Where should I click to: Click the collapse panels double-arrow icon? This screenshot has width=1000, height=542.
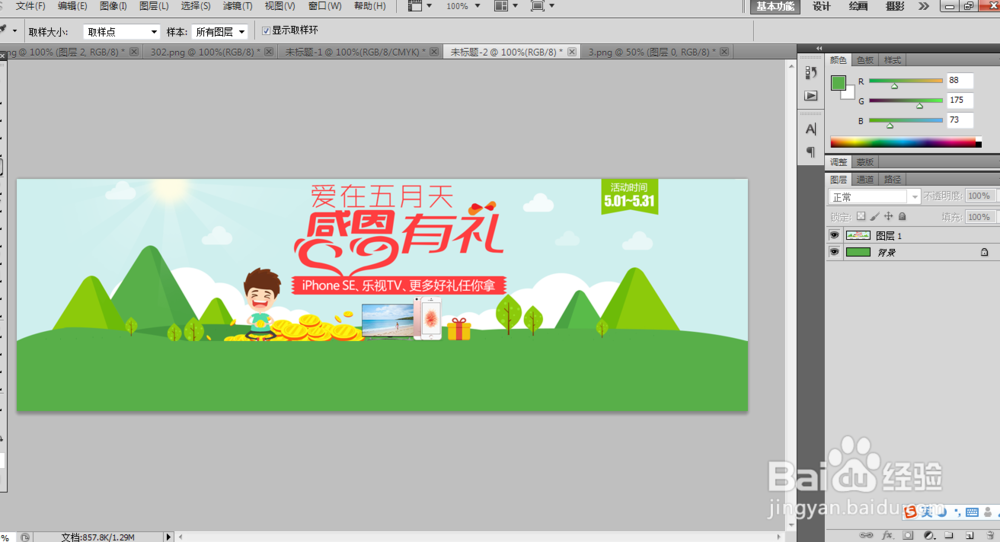(x=819, y=48)
